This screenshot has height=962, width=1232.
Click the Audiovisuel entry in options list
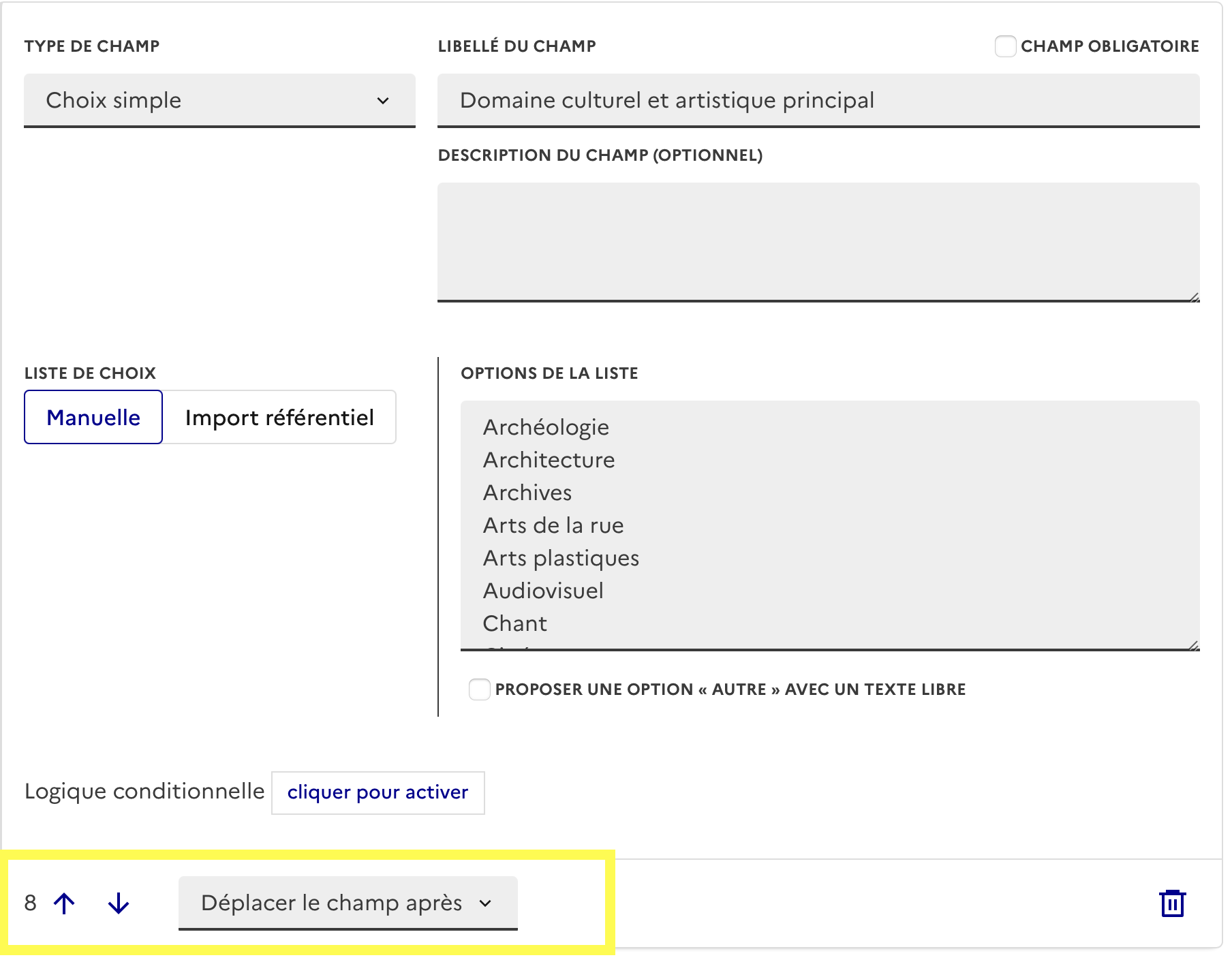pos(543,591)
